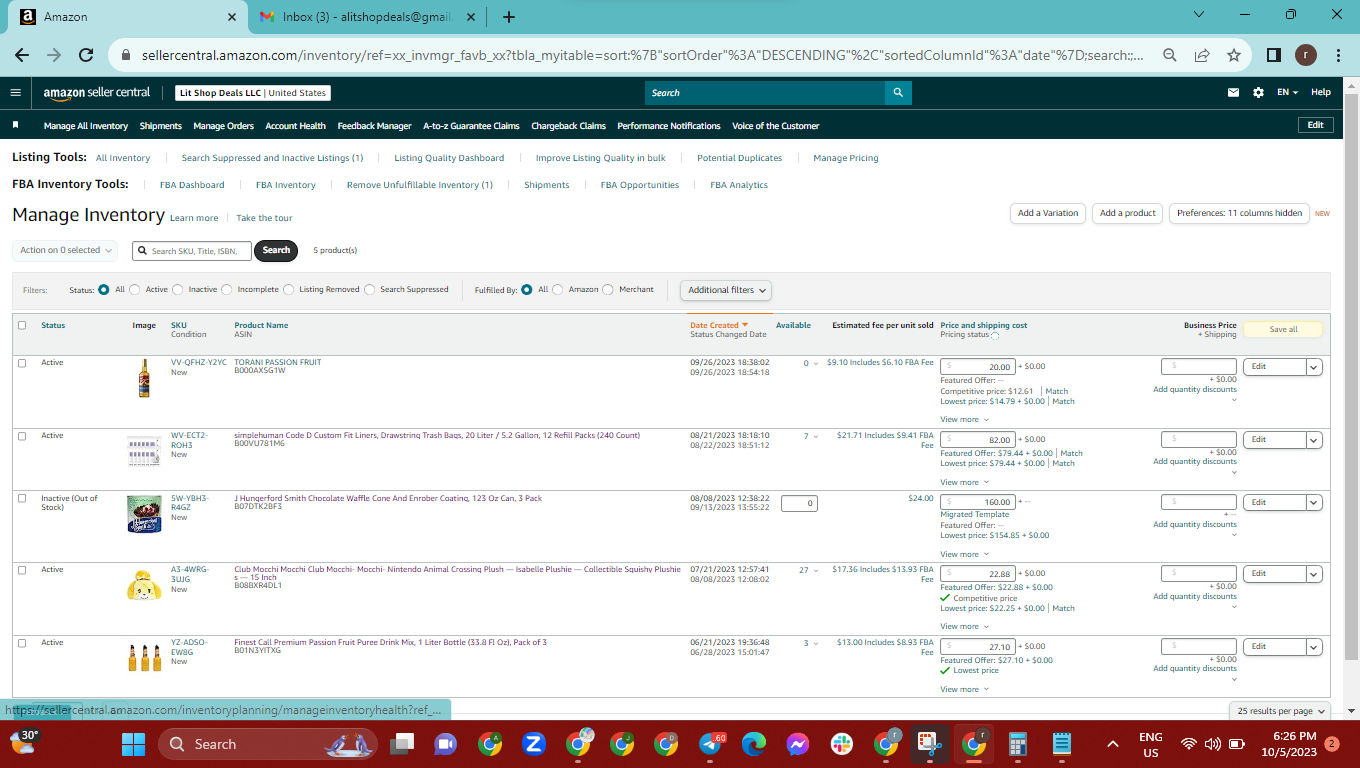The image size is (1360, 768).
Task: Open the Seller Central settings gear
Action: (1258, 93)
